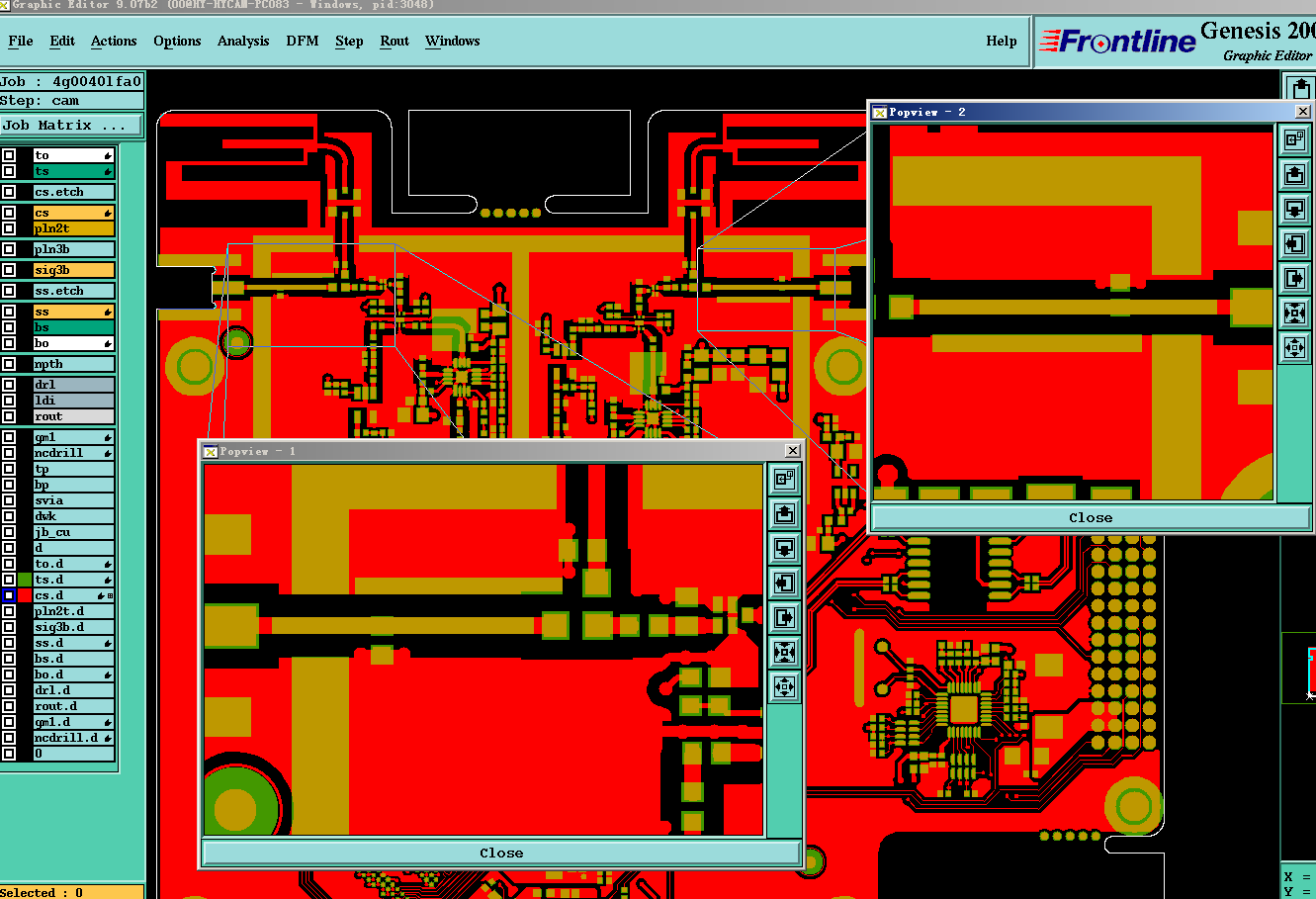Click the Popview 2 title bar window icon
Viewport: 1316px width, 899px height.
coord(880,112)
